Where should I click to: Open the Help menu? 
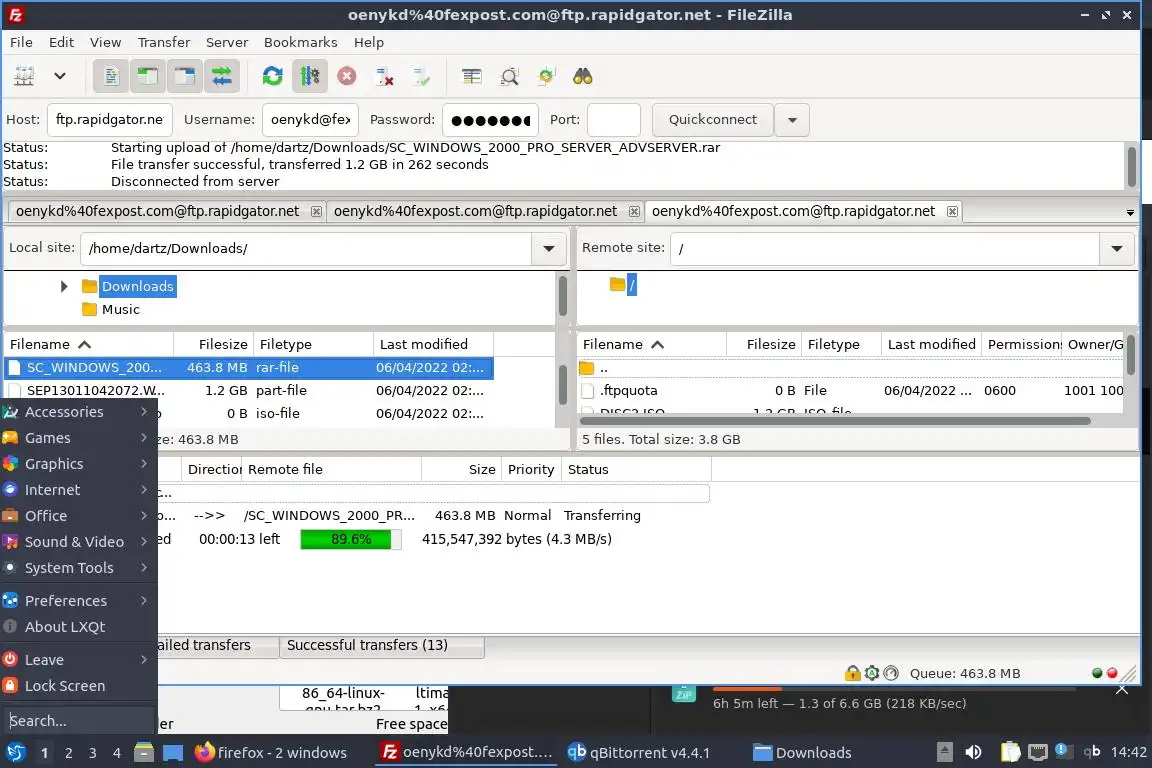click(x=369, y=42)
